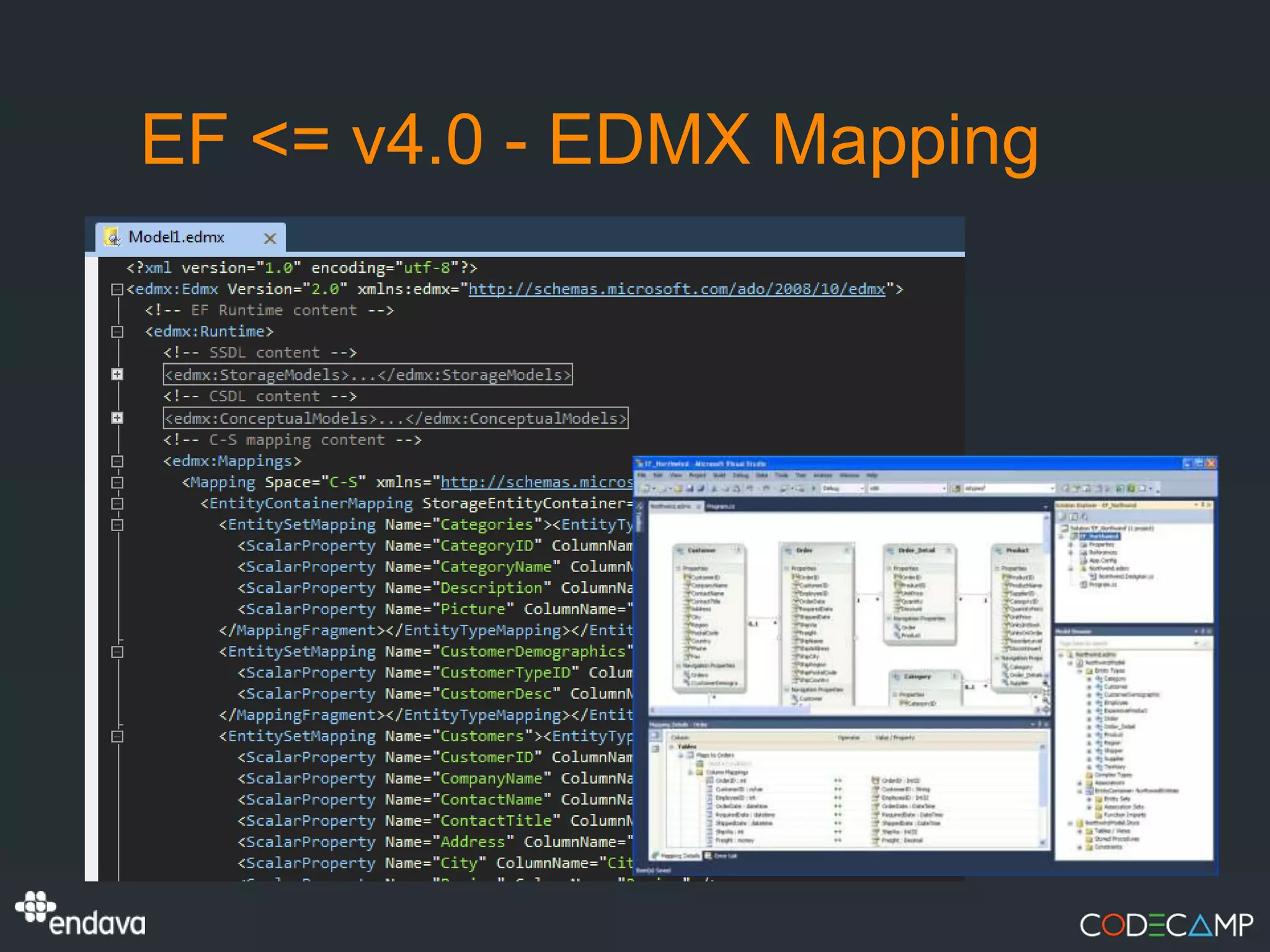Open the Debug configuration dropdown in toolbar
Image resolution: width=1270 pixels, height=952 pixels.
pos(842,488)
